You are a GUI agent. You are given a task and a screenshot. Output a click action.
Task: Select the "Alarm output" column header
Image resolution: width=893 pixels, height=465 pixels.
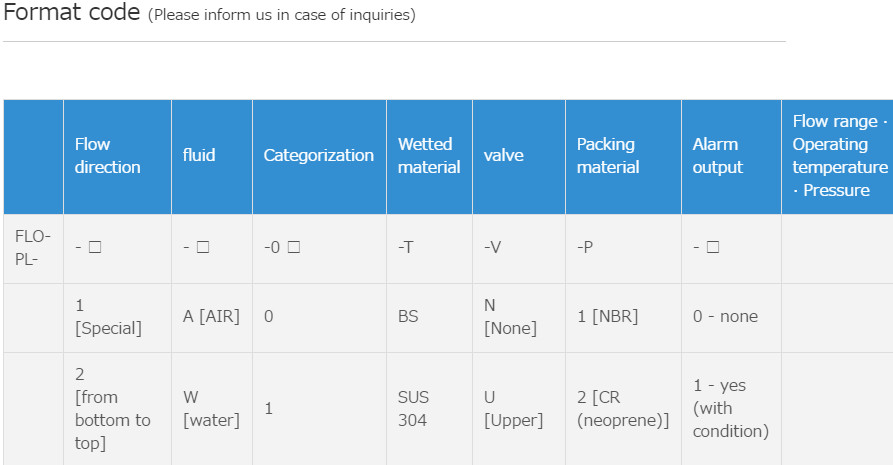coord(718,156)
